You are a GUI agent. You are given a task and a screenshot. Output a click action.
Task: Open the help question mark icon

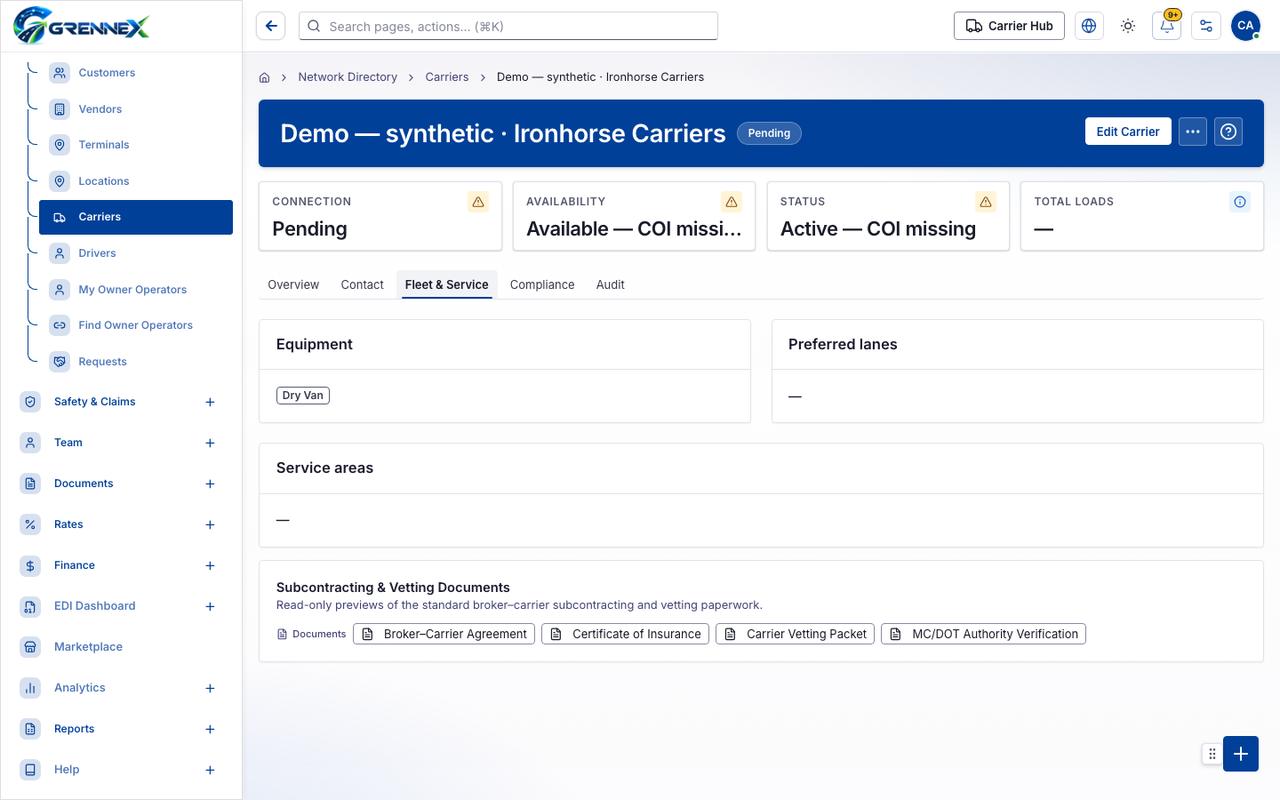1229,131
